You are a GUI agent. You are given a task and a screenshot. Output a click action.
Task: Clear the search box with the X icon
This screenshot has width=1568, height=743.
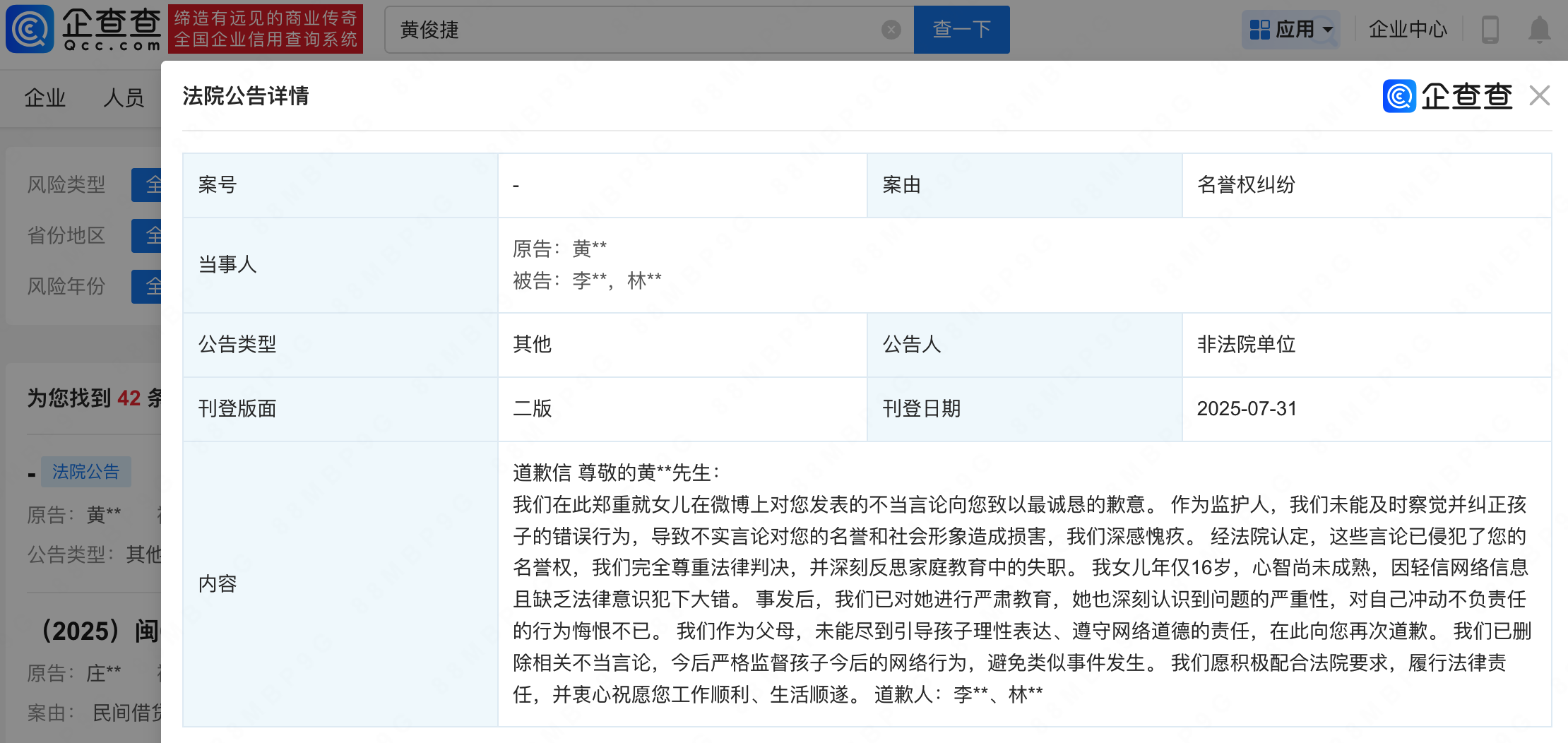(891, 30)
